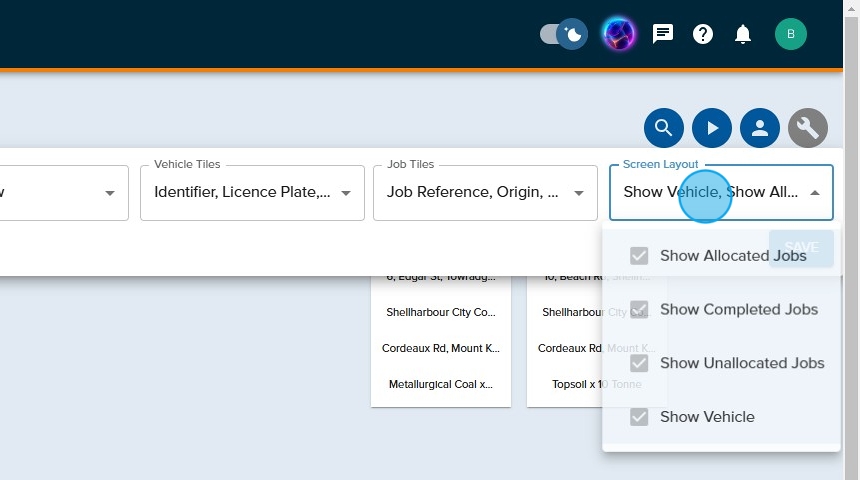
Task: Click the help question mark icon
Action: pos(703,34)
